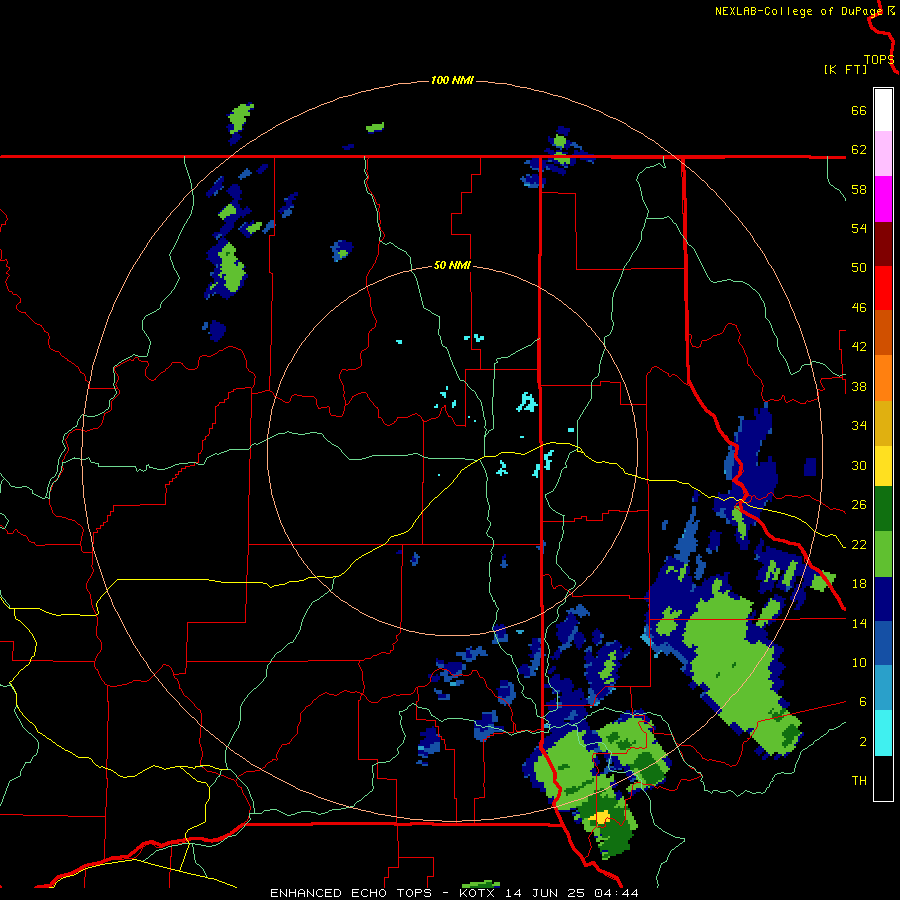Click the dark green legend band
The height and width of the screenshot is (900, 900).
pos(883,509)
